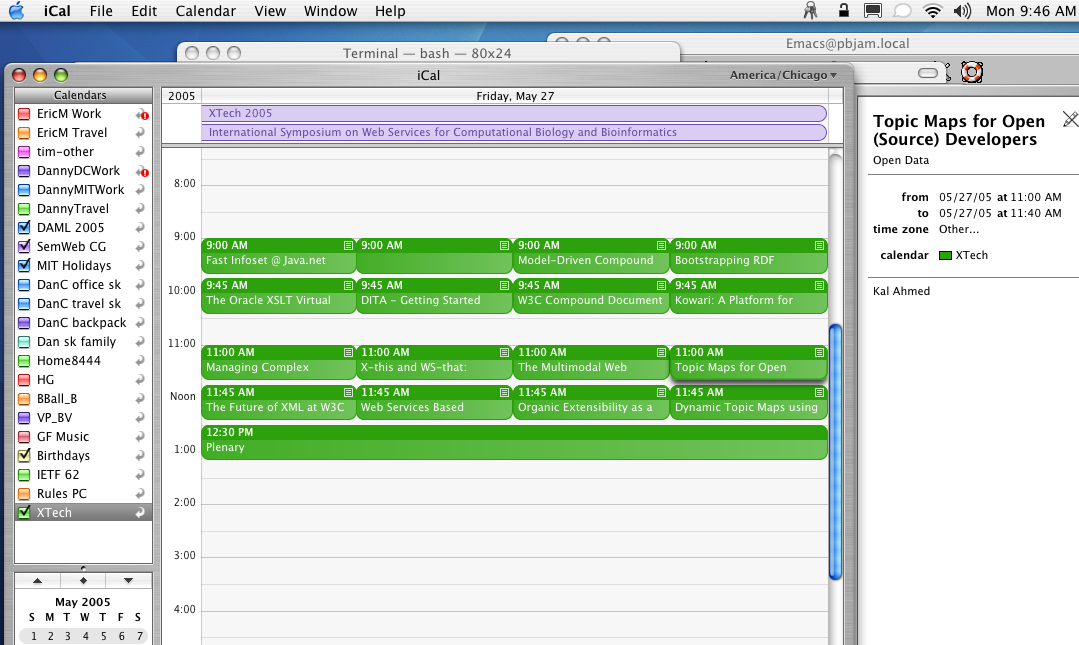
Task: Enable the GF Music calendar checkbox
Action: tap(24, 437)
